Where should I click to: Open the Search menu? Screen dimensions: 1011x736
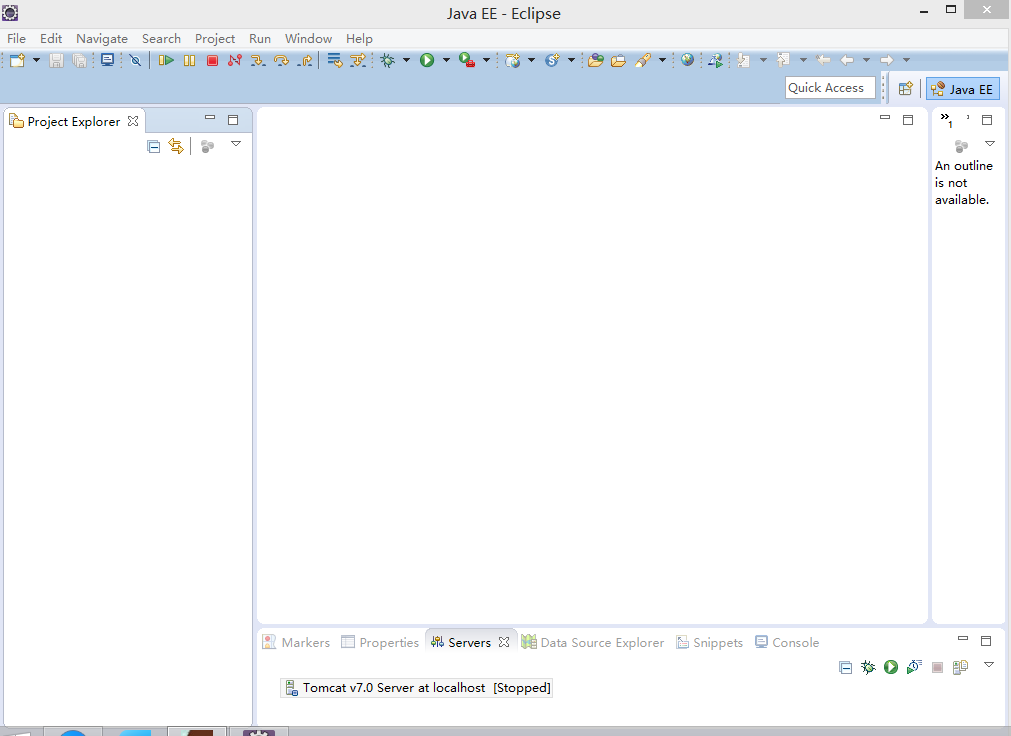tap(161, 39)
